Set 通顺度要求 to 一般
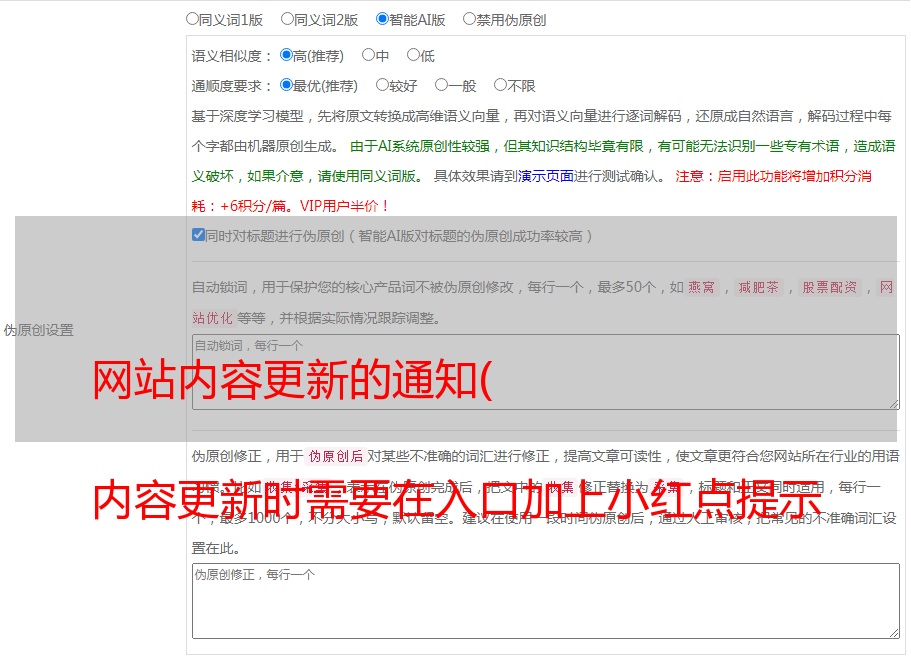The width and height of the screenshot is (911, 658). point(442,85)
